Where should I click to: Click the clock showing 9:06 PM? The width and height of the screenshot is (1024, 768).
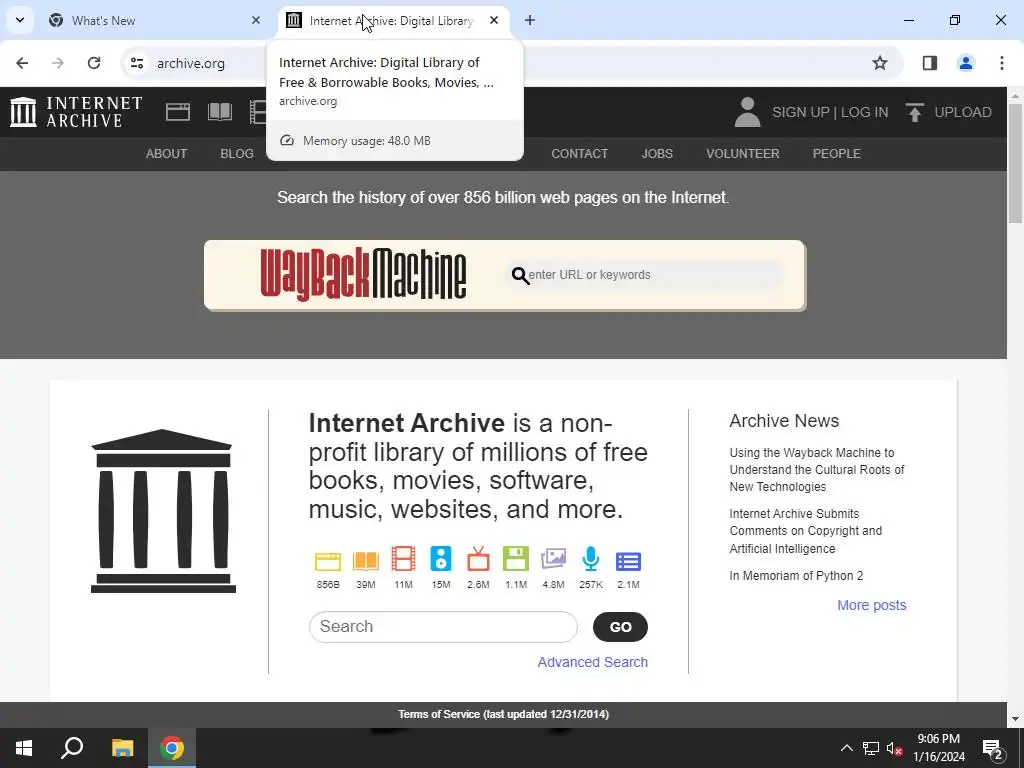(938, 739)
